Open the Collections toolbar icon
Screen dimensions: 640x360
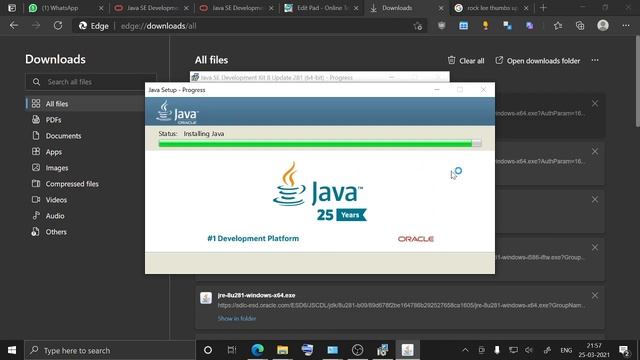click(580, 26)
